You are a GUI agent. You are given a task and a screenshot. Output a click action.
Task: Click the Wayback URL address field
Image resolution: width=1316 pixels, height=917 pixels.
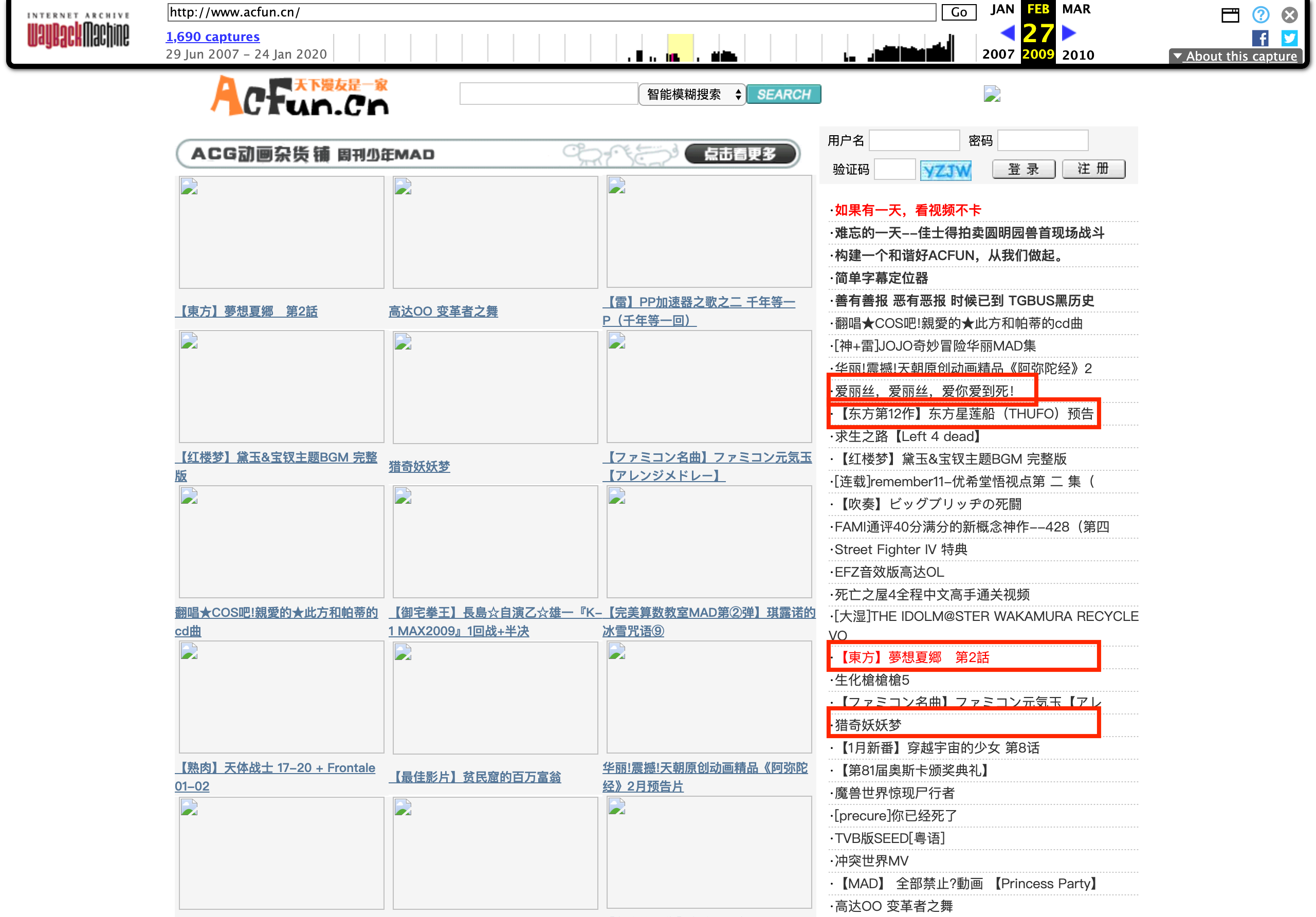tap(552, 12)
